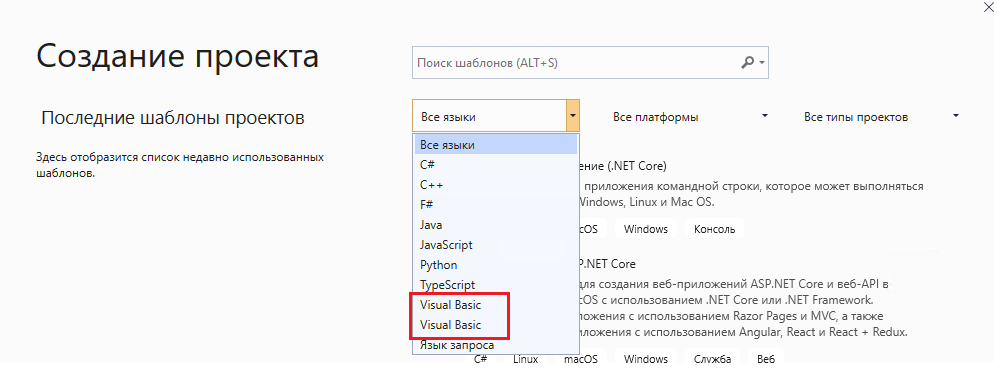This screenshot has width=994, height=378.
Task: Select JavaScript in the language list
Action: (x=496, y=245)
